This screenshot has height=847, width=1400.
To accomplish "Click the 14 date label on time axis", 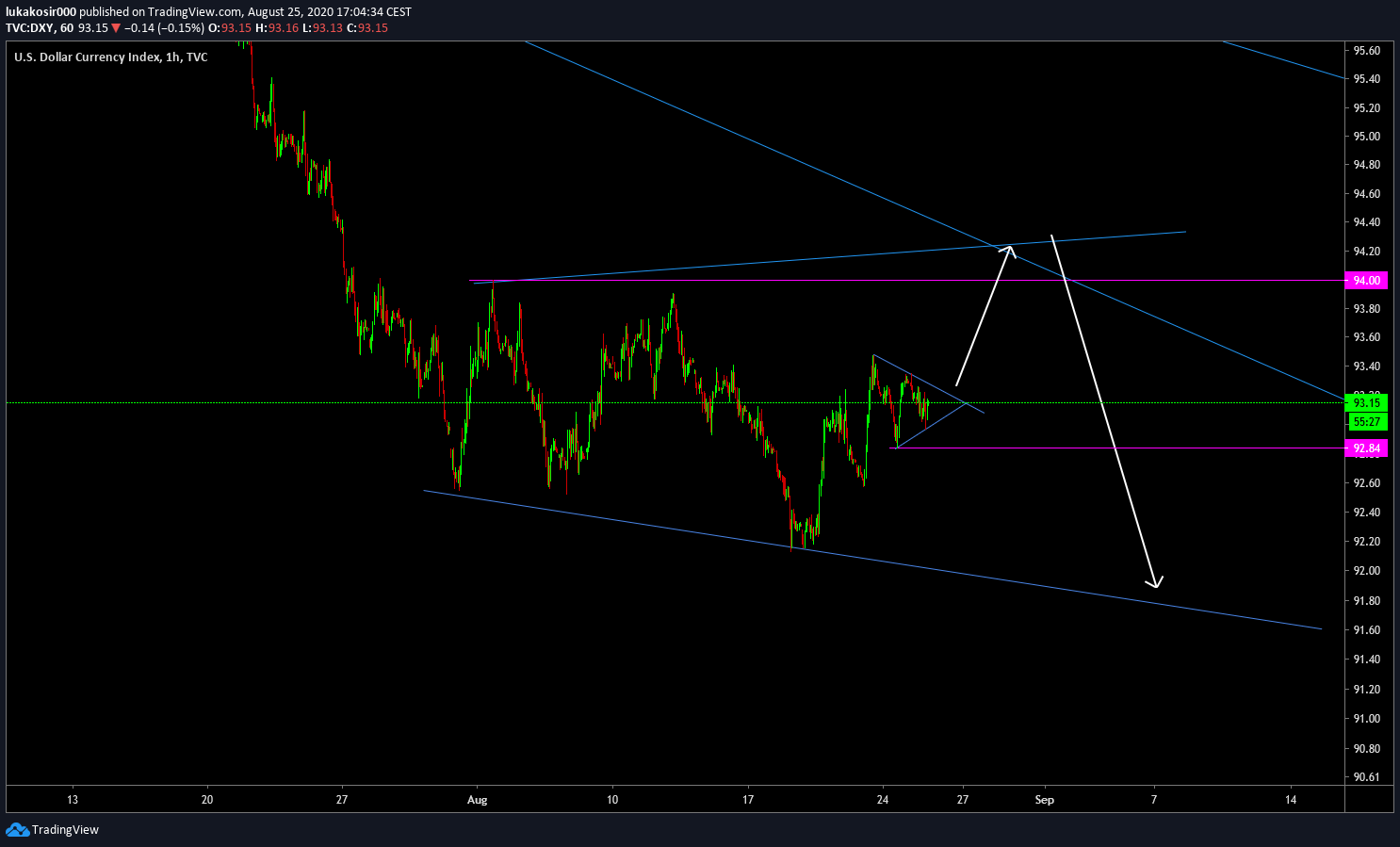I will [1291, 800].
